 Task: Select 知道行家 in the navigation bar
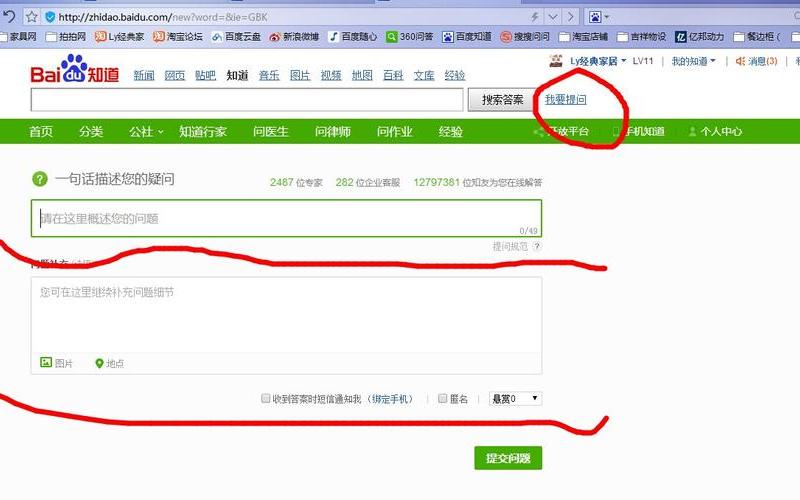pos(203,132)
